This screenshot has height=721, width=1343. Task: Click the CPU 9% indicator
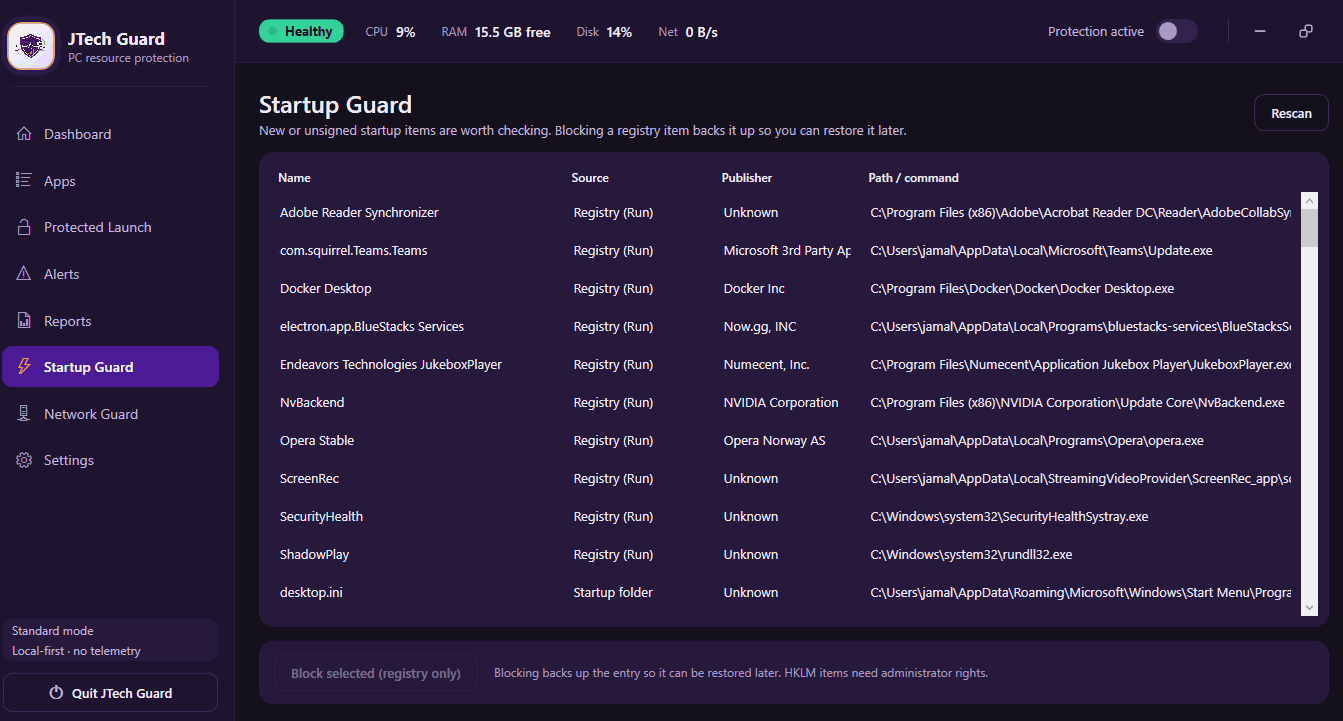pyautogui.click(x=390, y=32)
